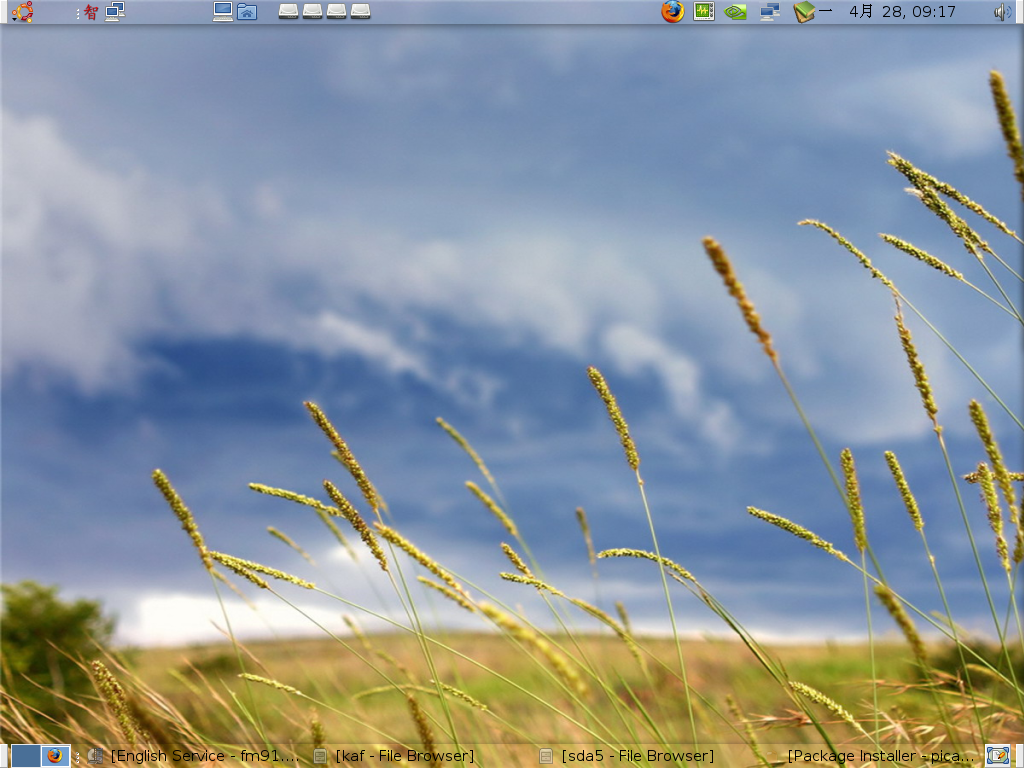
Task: Click the volume speaker icon
Action: pyautogui.click(x=1002, y=12)
